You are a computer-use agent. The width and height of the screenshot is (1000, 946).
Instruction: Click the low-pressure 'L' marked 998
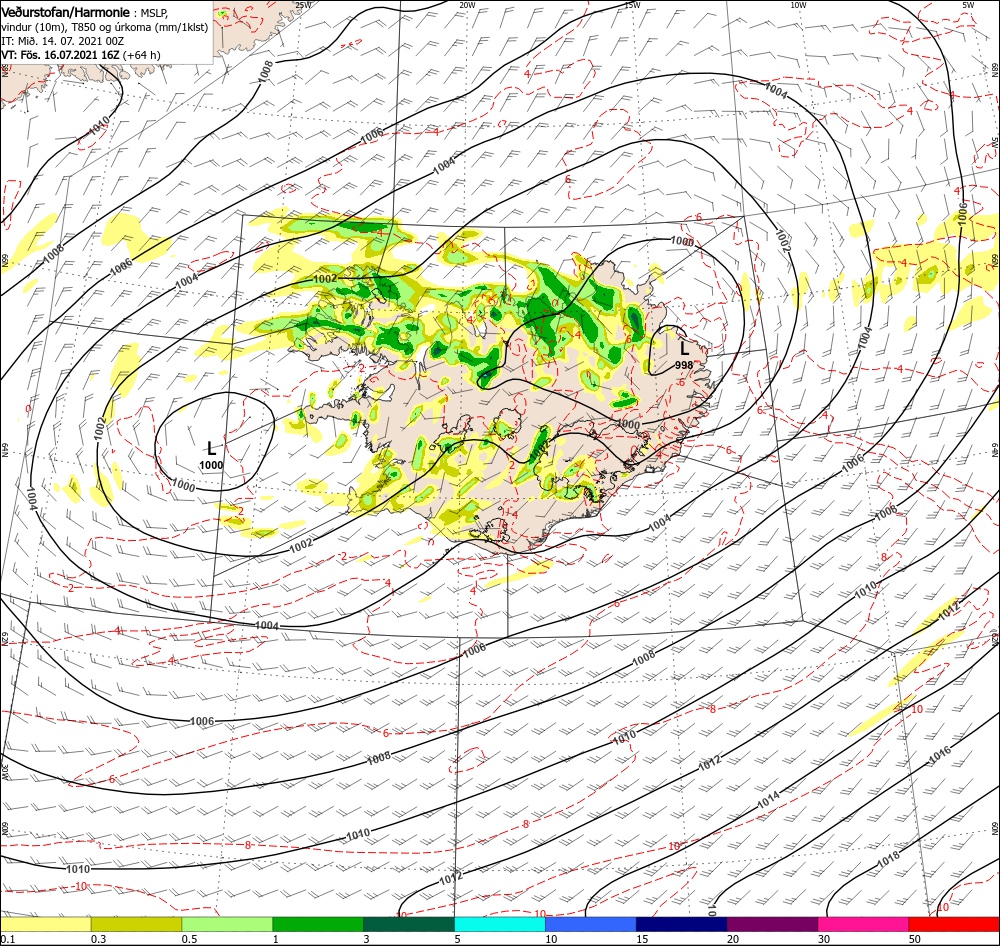(x=684, y=349)
